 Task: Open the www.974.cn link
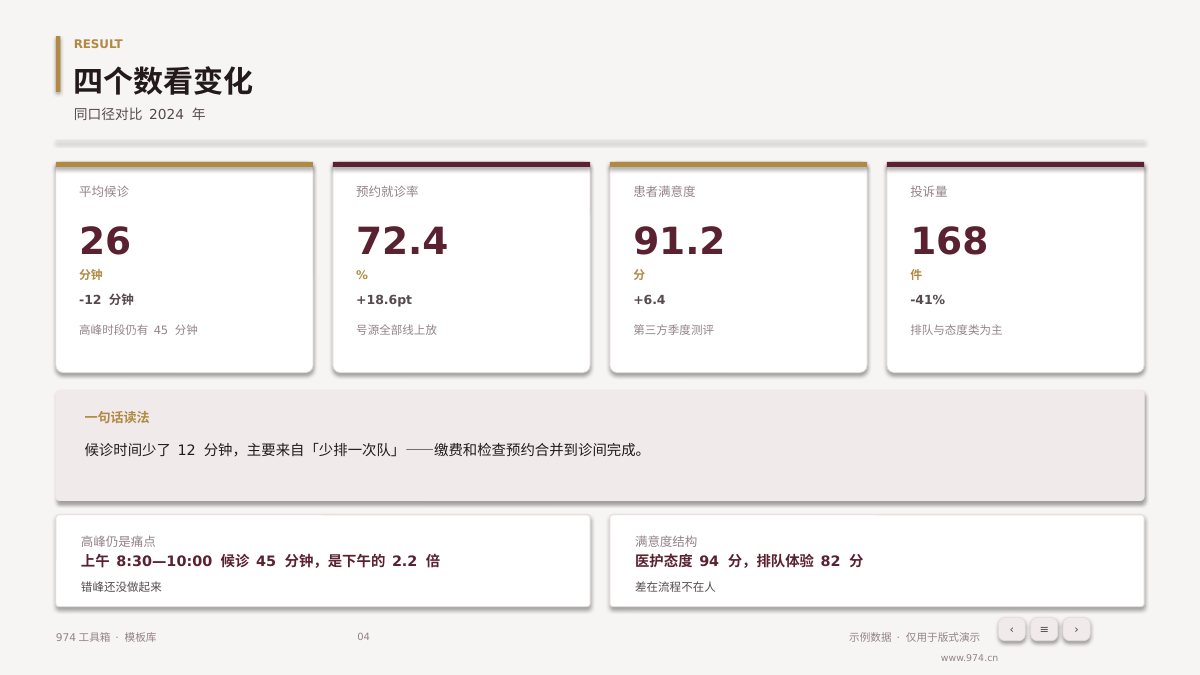[969, 658]
